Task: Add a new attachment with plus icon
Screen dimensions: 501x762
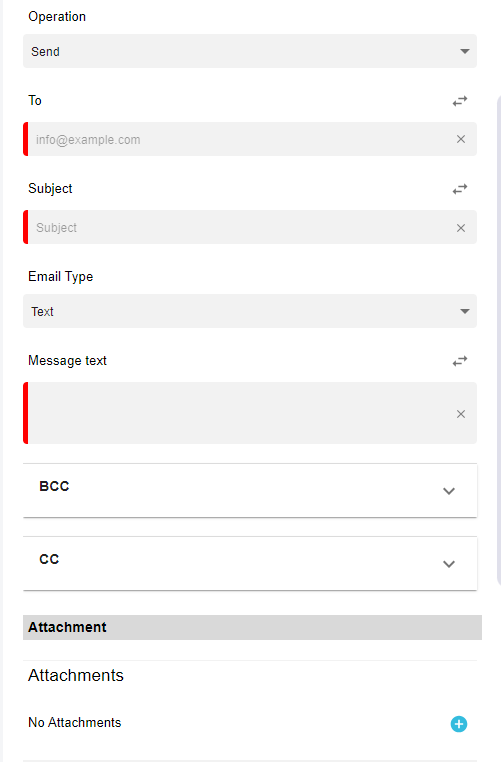Action: (x=459, y=724)
